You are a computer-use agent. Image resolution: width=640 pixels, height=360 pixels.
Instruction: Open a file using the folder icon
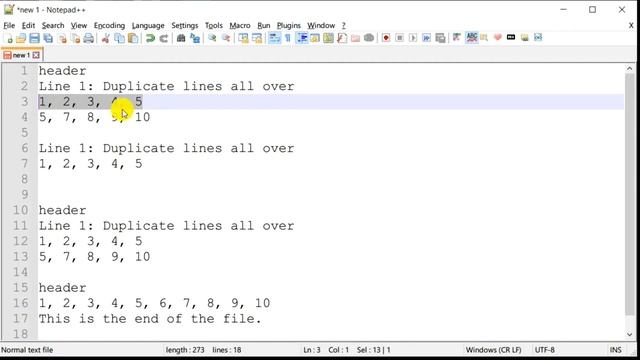[x=21, y=38]
